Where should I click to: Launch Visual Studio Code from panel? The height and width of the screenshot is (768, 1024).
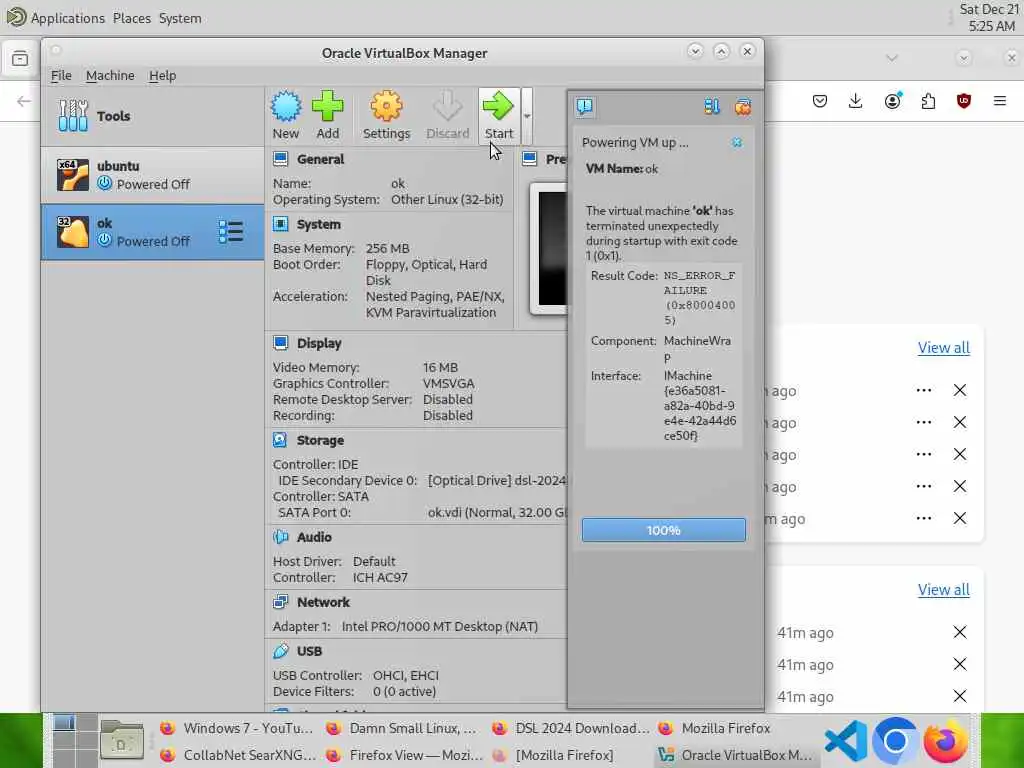[846, 741]
